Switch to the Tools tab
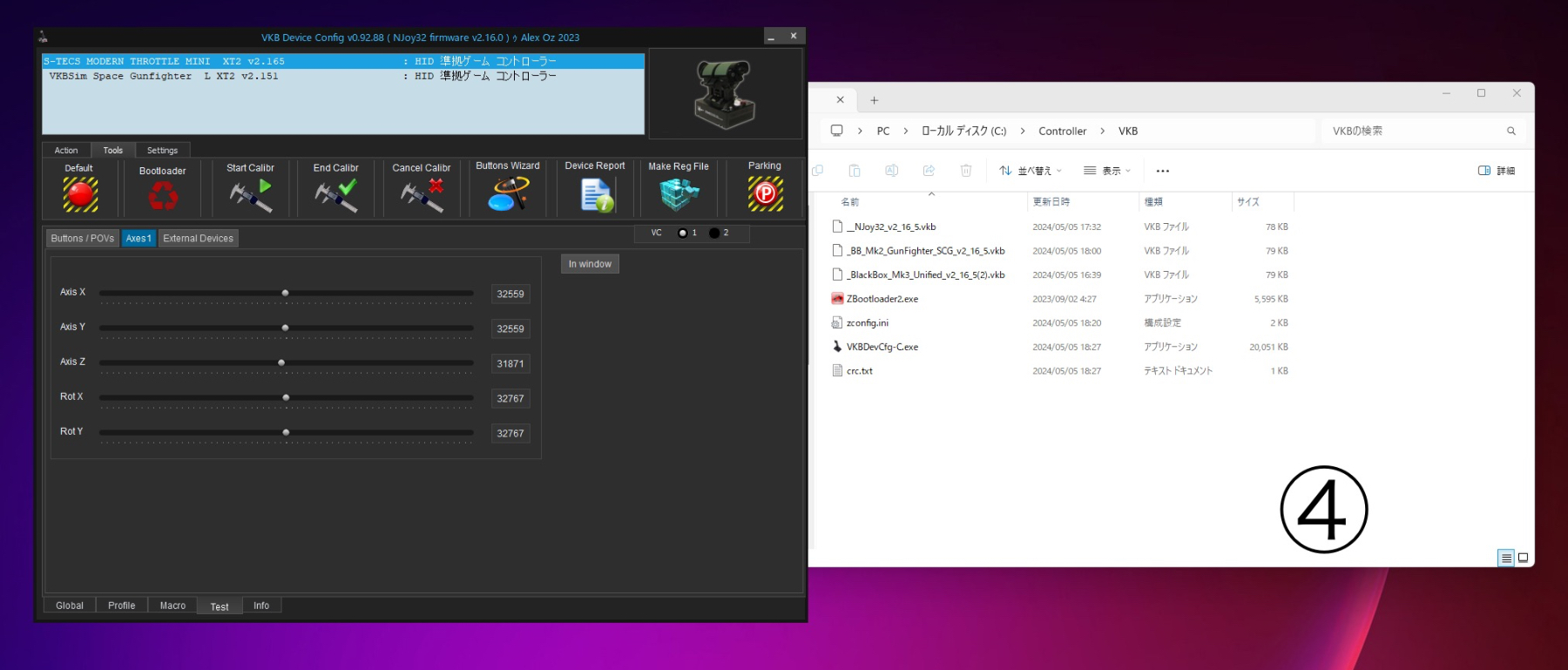This screenshot has width=1568, height=670. (x=113, y=151)
